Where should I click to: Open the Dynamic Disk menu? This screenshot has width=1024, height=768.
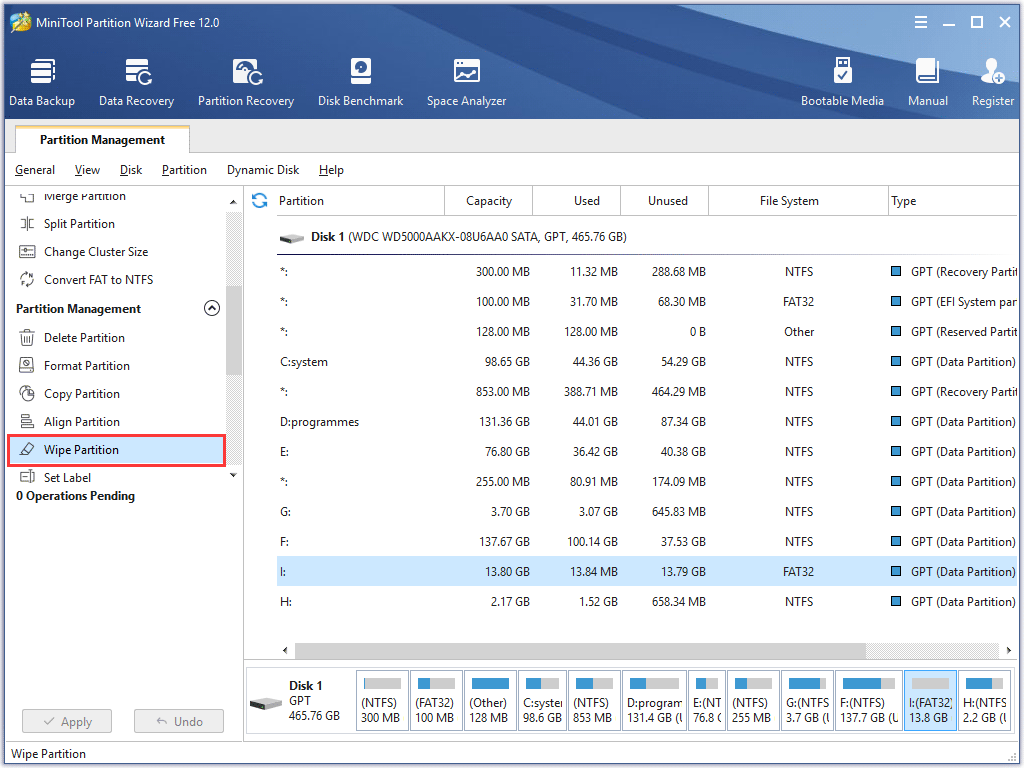click(263, 170)
